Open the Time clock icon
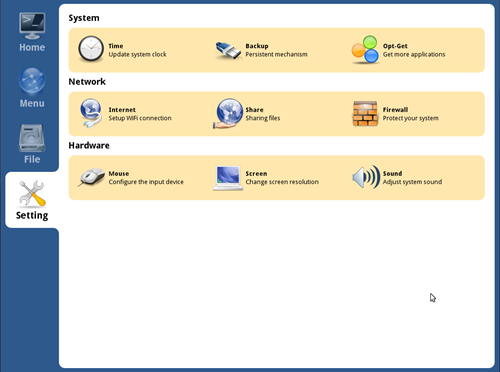 click(91, 49)
